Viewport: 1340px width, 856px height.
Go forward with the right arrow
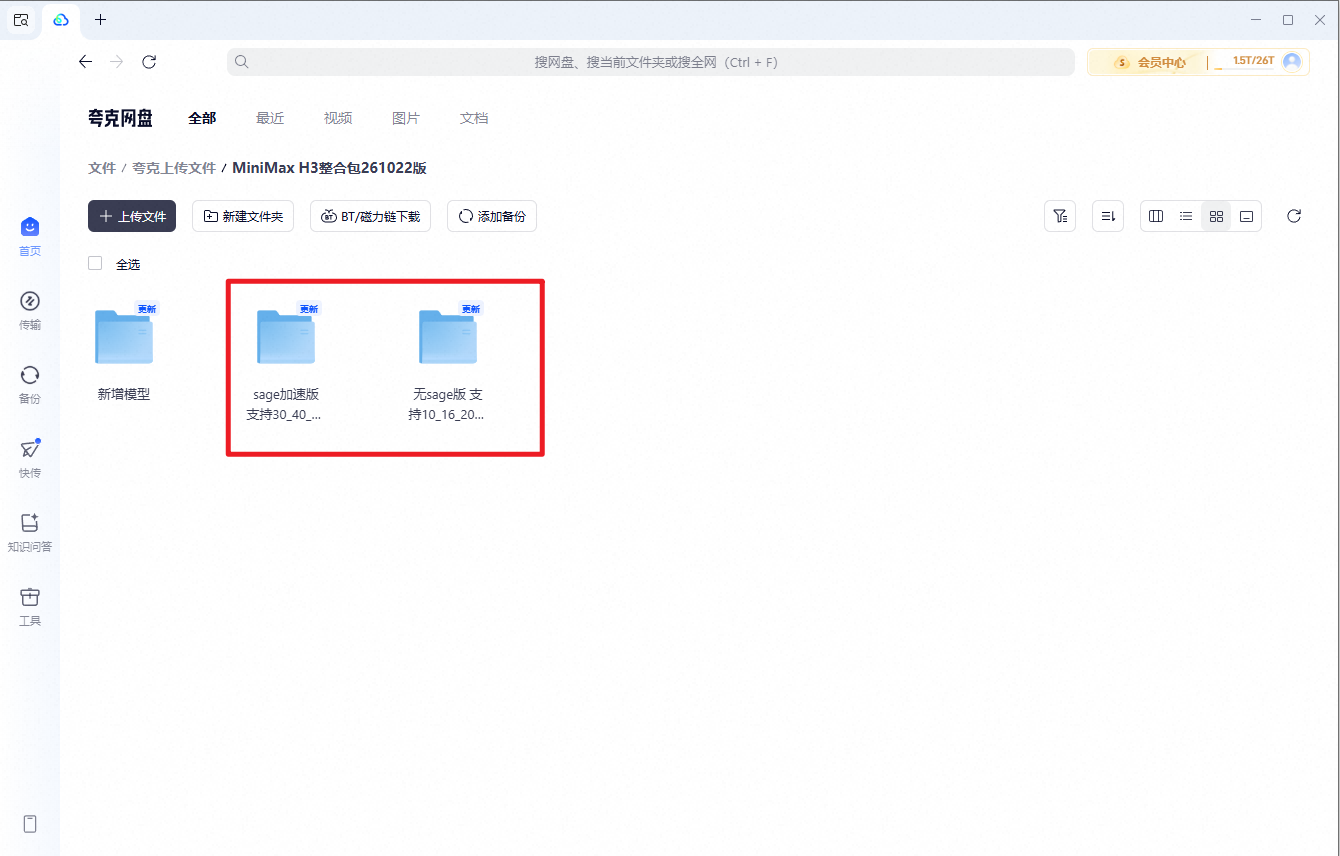pos(117,62)
